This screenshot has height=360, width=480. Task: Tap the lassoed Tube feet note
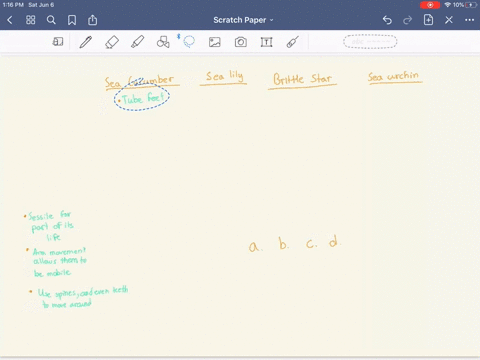[x=143, y=98]
